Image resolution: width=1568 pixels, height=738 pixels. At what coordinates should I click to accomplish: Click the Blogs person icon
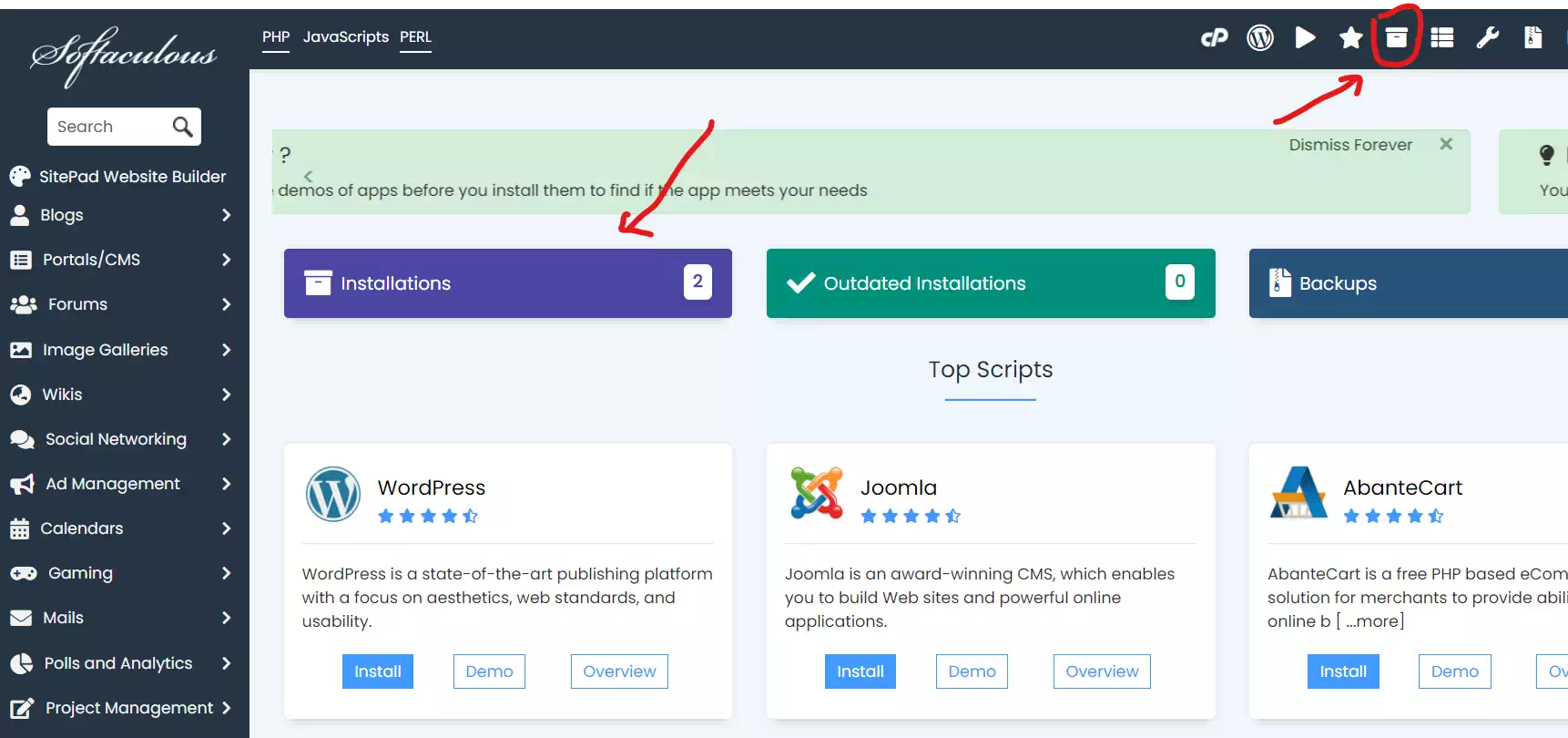[x=19, y=215]
